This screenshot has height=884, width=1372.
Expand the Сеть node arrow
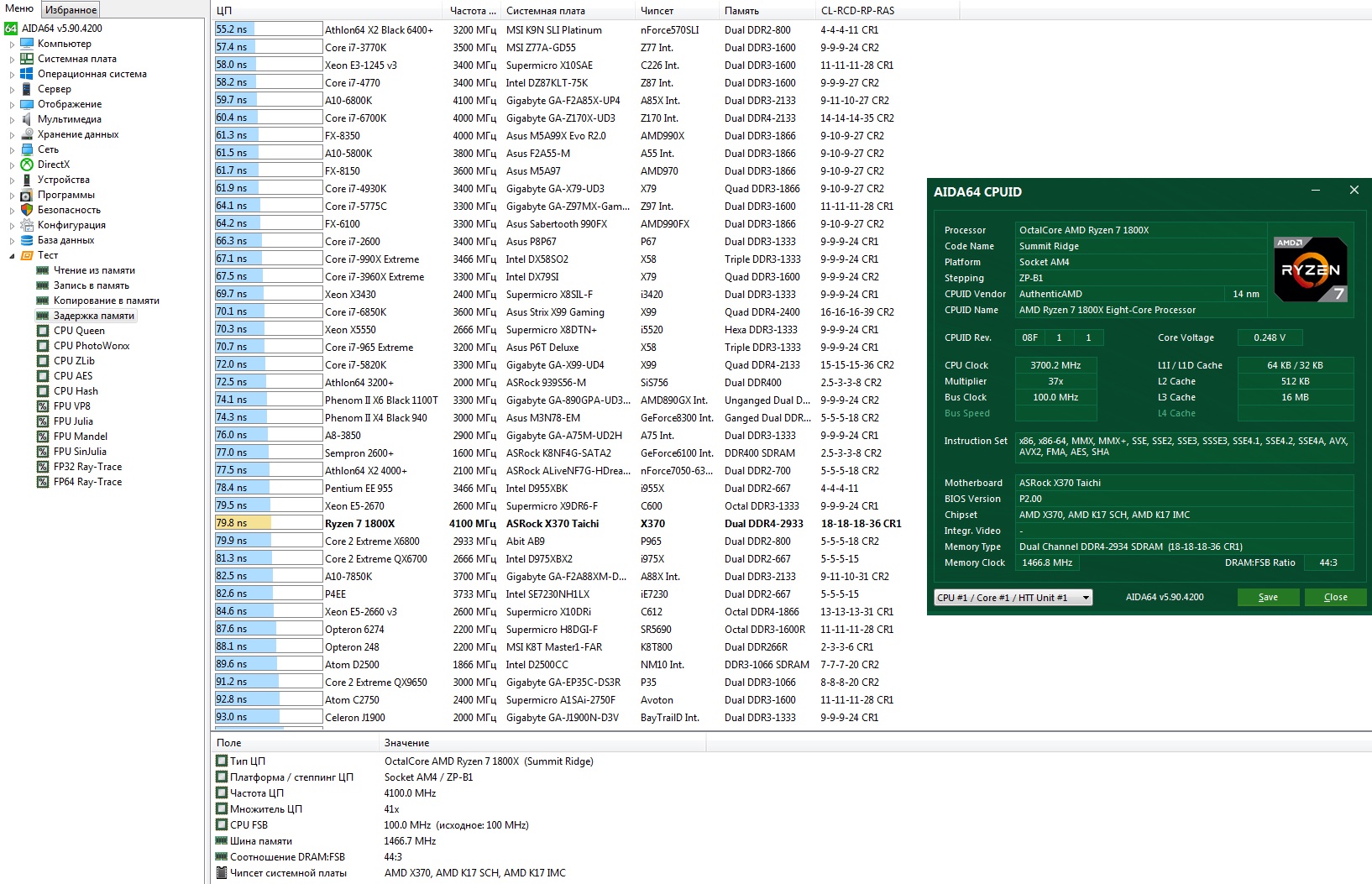click(x=12, y=149)
